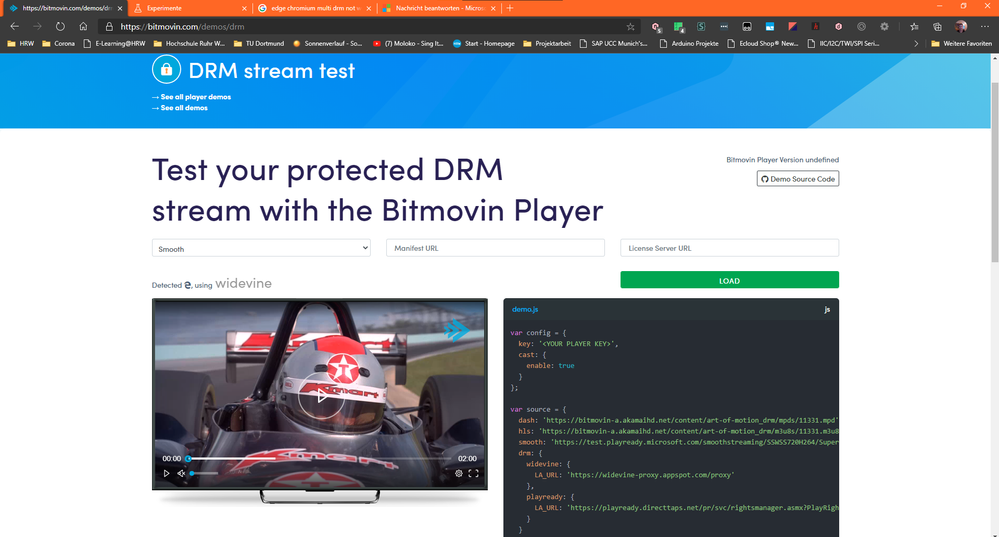Open the E-Learning@HRW bookmark
Viewport: 999px width, 537px height.
click(x=115, y=44)
